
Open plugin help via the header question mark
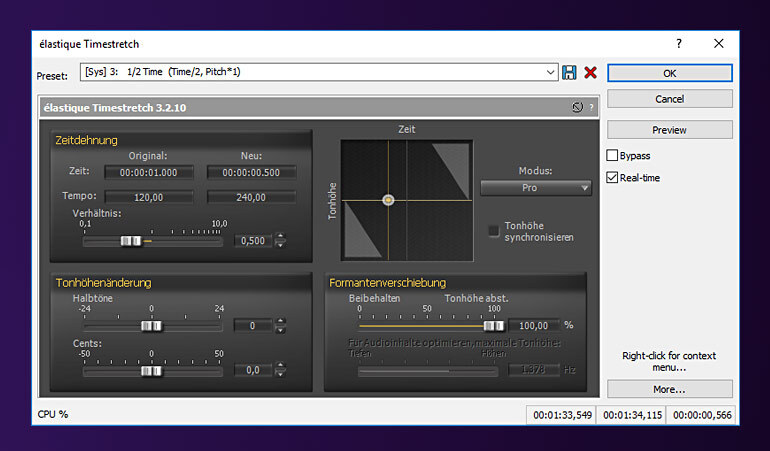[x=590, y=107]
